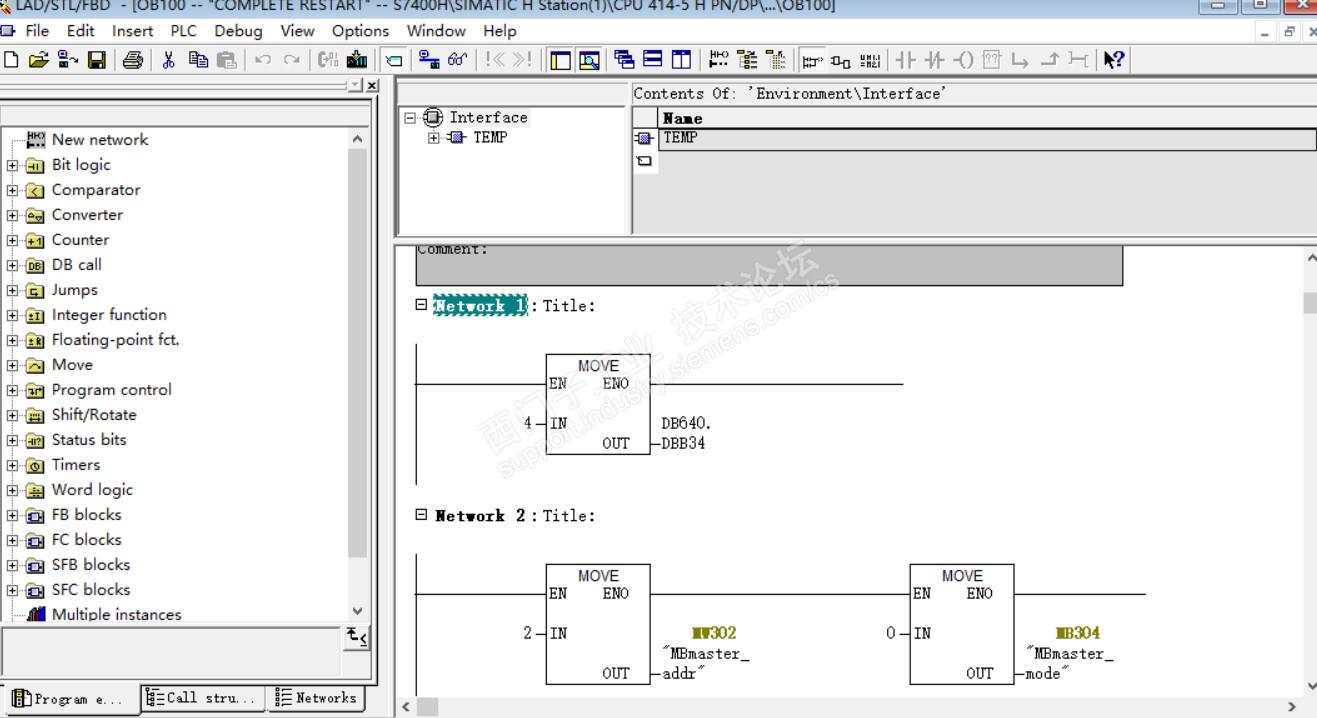Insert coil element icon
Image resolution: width=1317 pixels, height=718 pixels.
963,60
